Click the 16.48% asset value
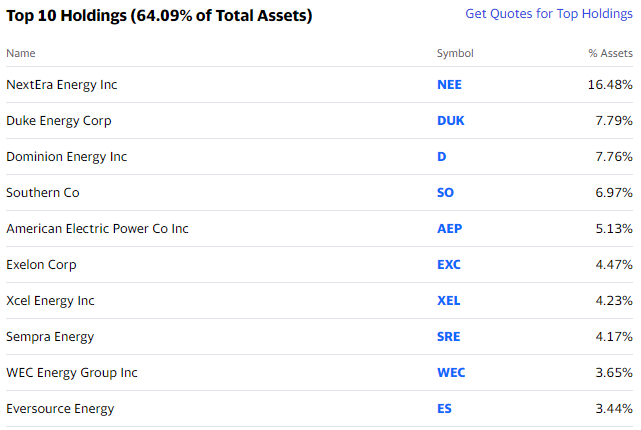Screen dimensions: 641x430 [x=610, y=85]
